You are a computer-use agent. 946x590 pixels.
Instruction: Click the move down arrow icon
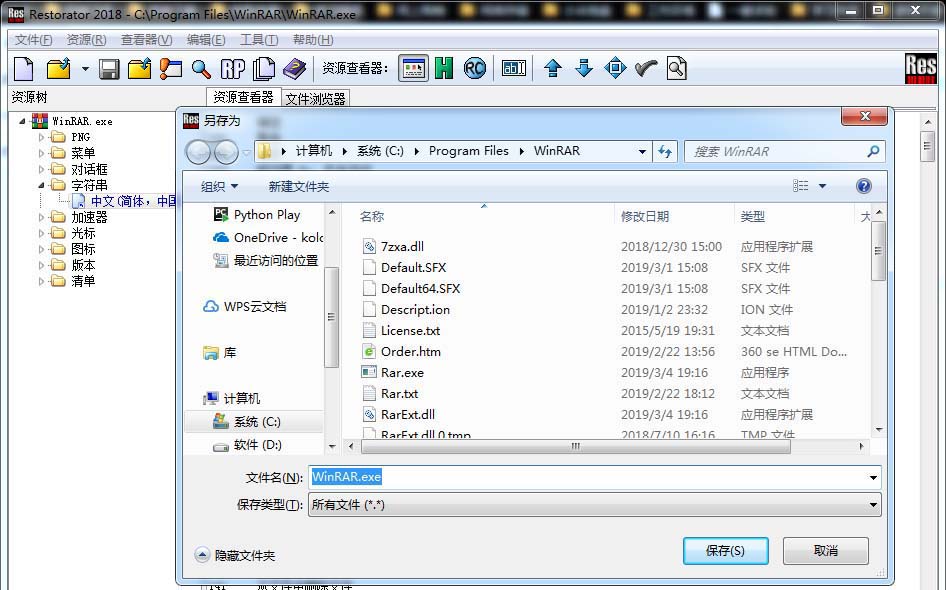click(x=584, y=68)
